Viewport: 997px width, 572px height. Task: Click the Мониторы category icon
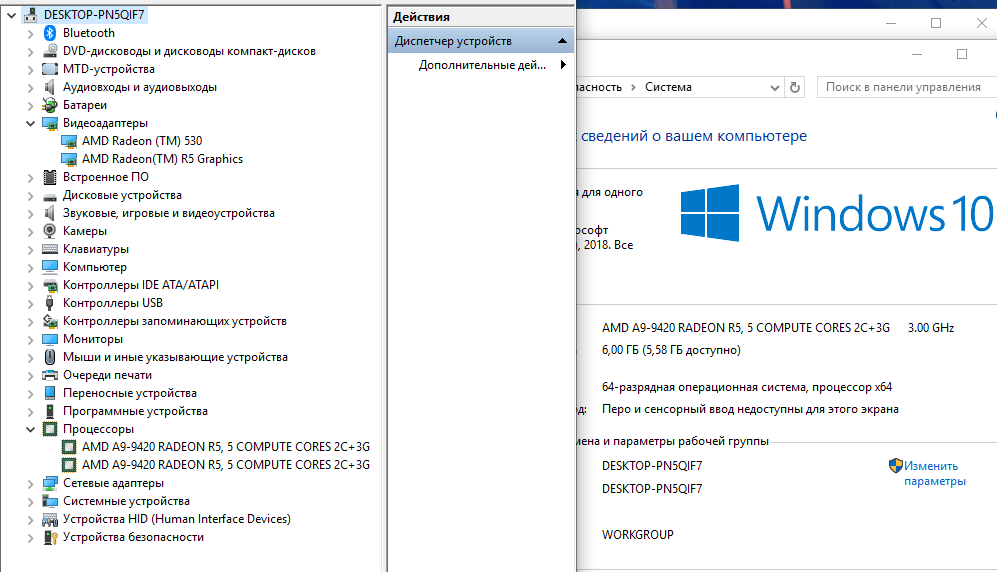point(50,339)
